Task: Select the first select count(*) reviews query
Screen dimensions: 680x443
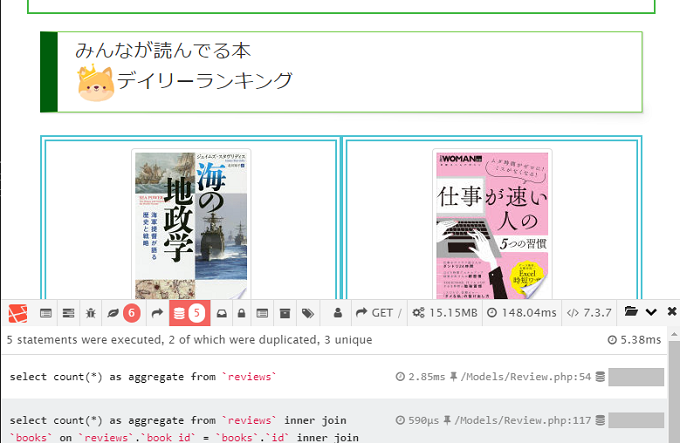Action: 334,377
